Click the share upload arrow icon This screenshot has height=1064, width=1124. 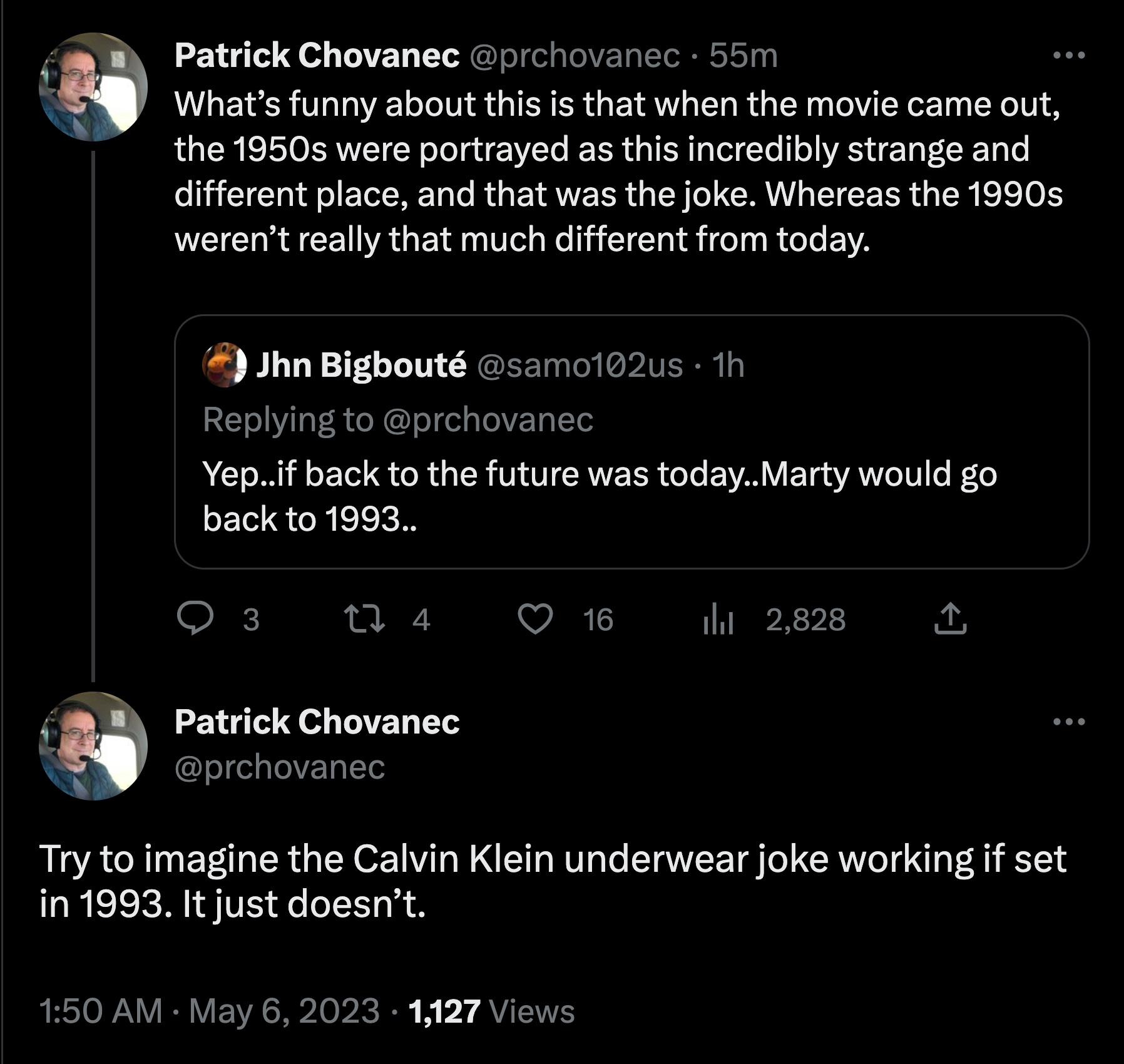tap(950, 619)
